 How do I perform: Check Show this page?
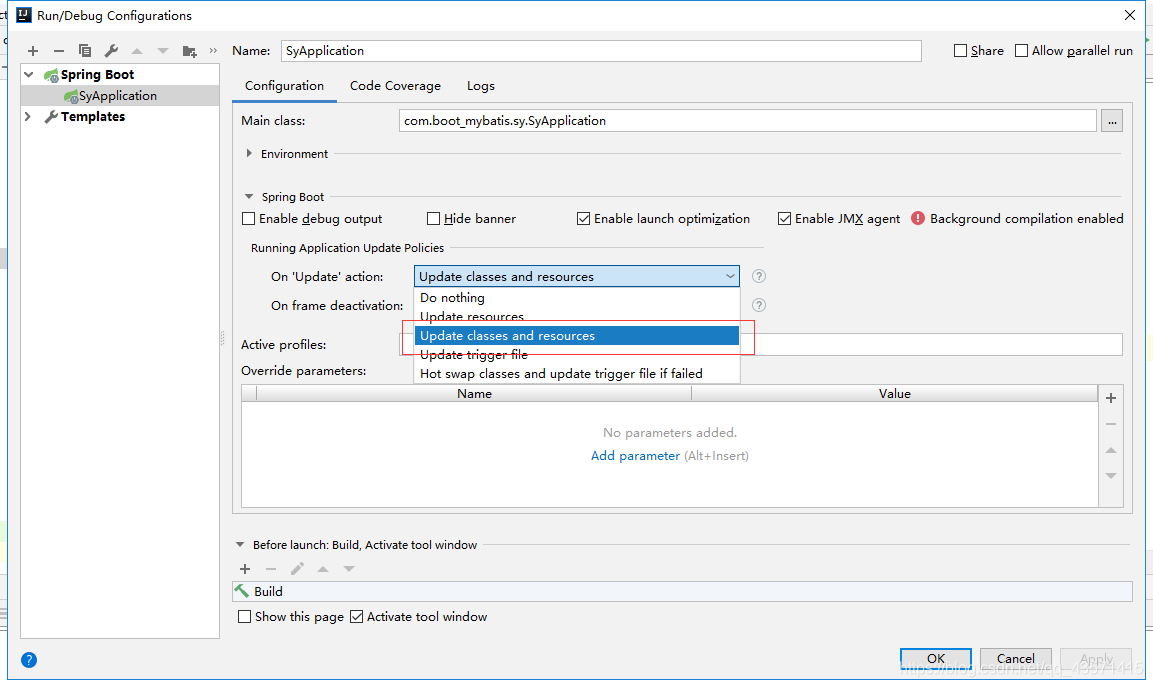tap(244, 616)
